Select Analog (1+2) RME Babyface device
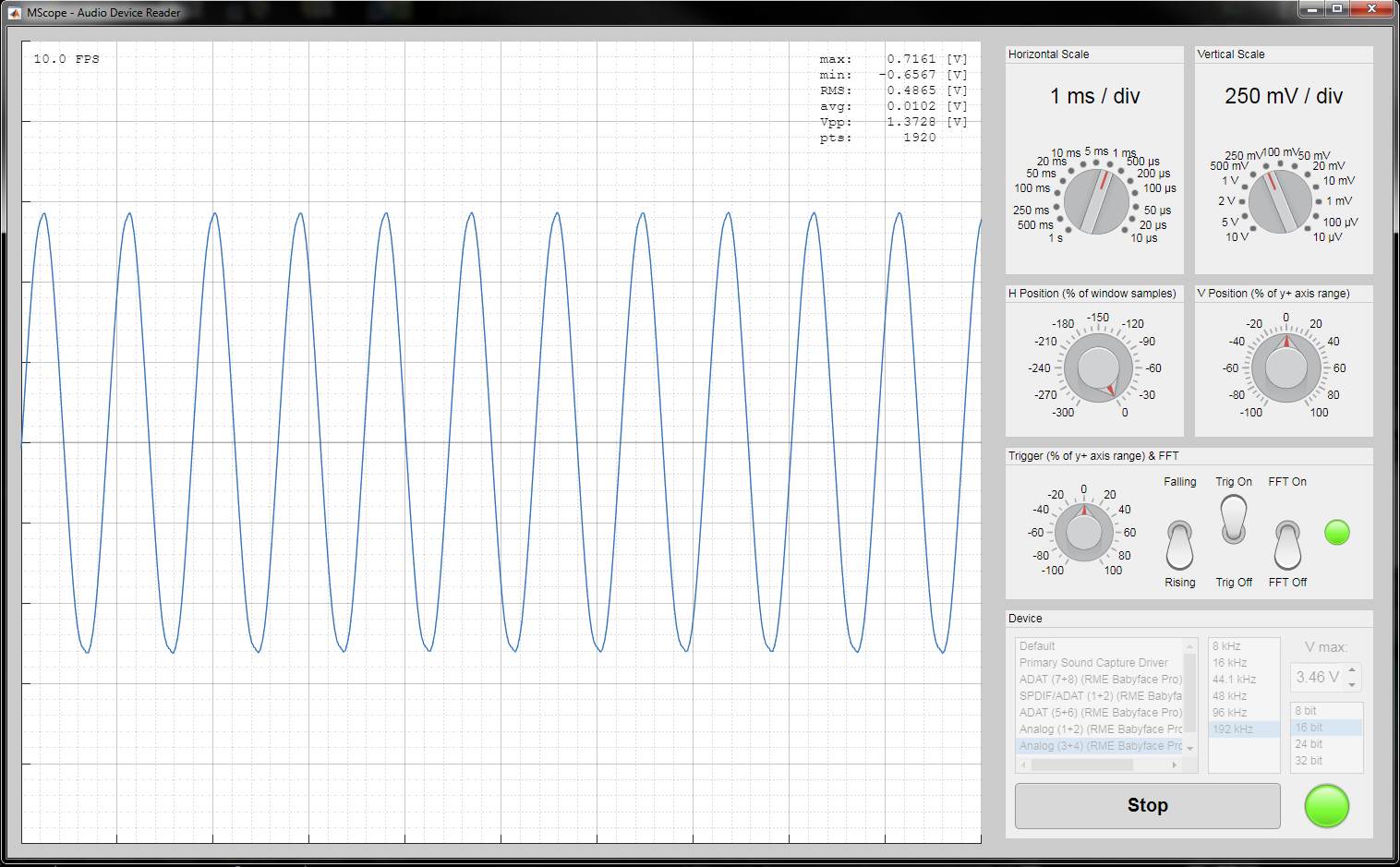Viewport: 1400px width, 867px height. (1099, 729)
